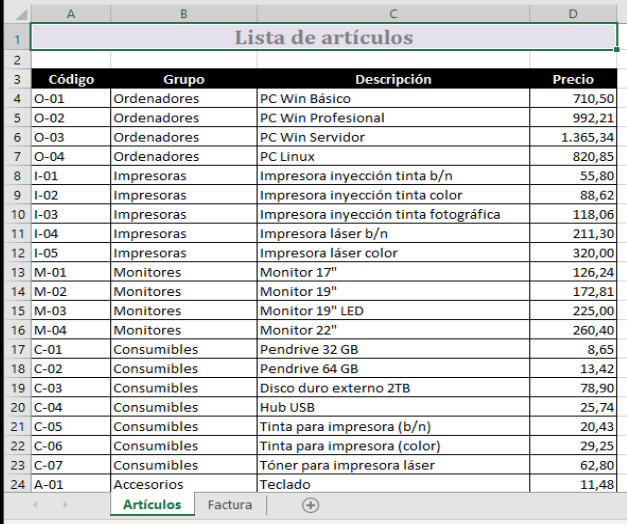Viewport: 627px width, 524px height.
Task: Select row 13 header
Action: coord(17,272)
